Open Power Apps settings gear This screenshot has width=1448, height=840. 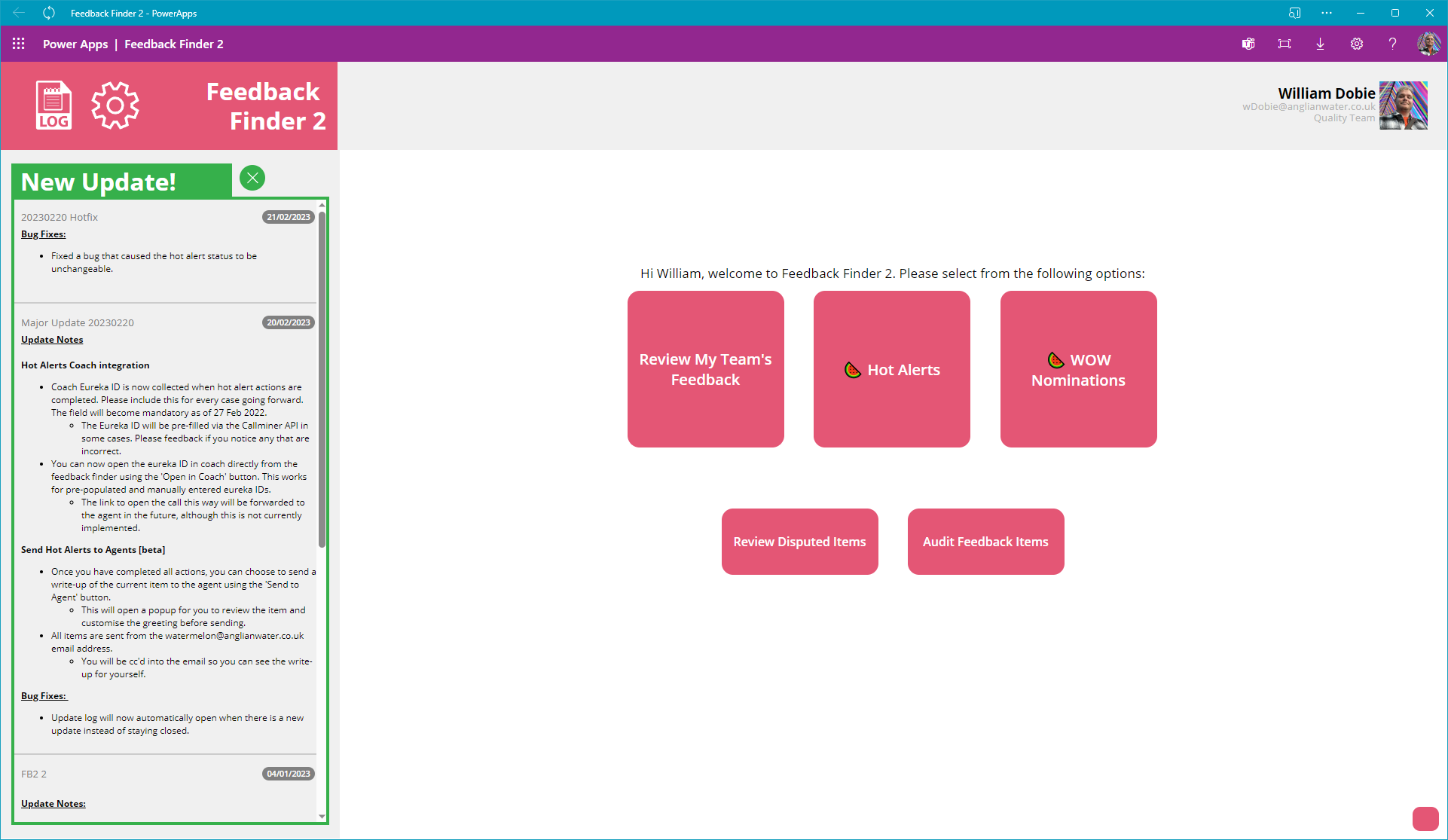click(x=1357, y=44)
